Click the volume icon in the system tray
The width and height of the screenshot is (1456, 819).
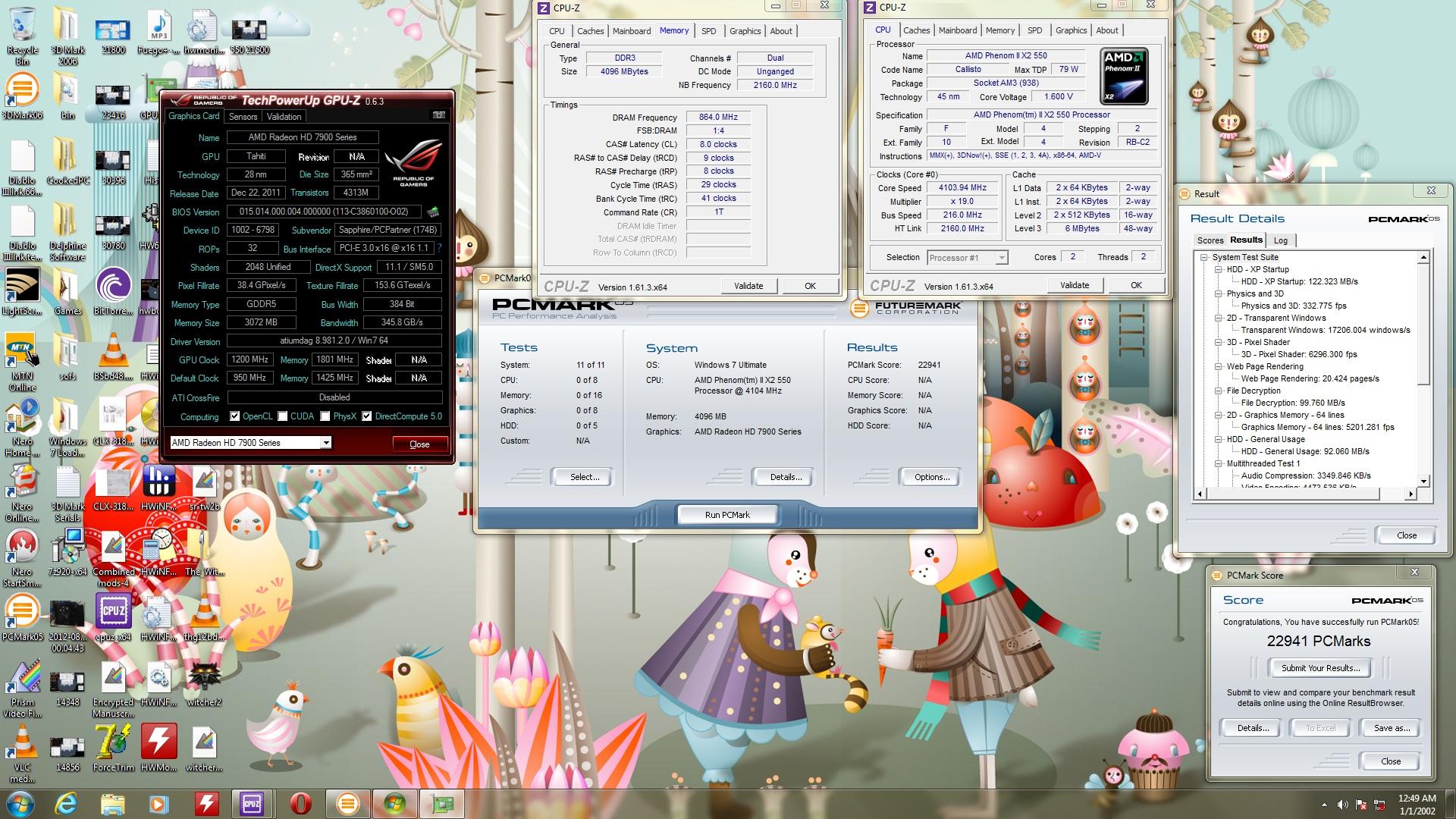[x=1343, y=805]
